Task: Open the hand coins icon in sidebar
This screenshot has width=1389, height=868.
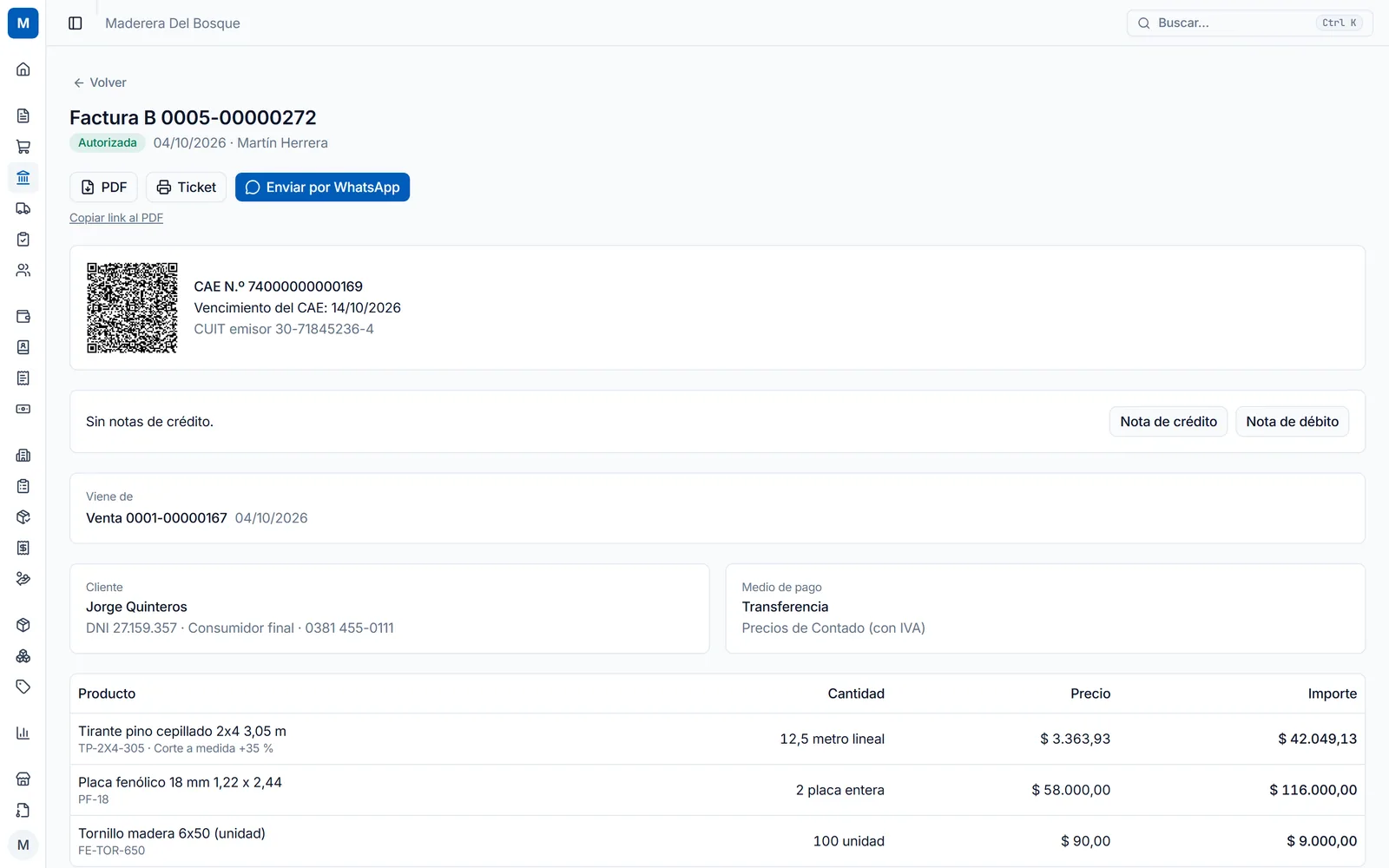Action: click(x=23, y=579)
